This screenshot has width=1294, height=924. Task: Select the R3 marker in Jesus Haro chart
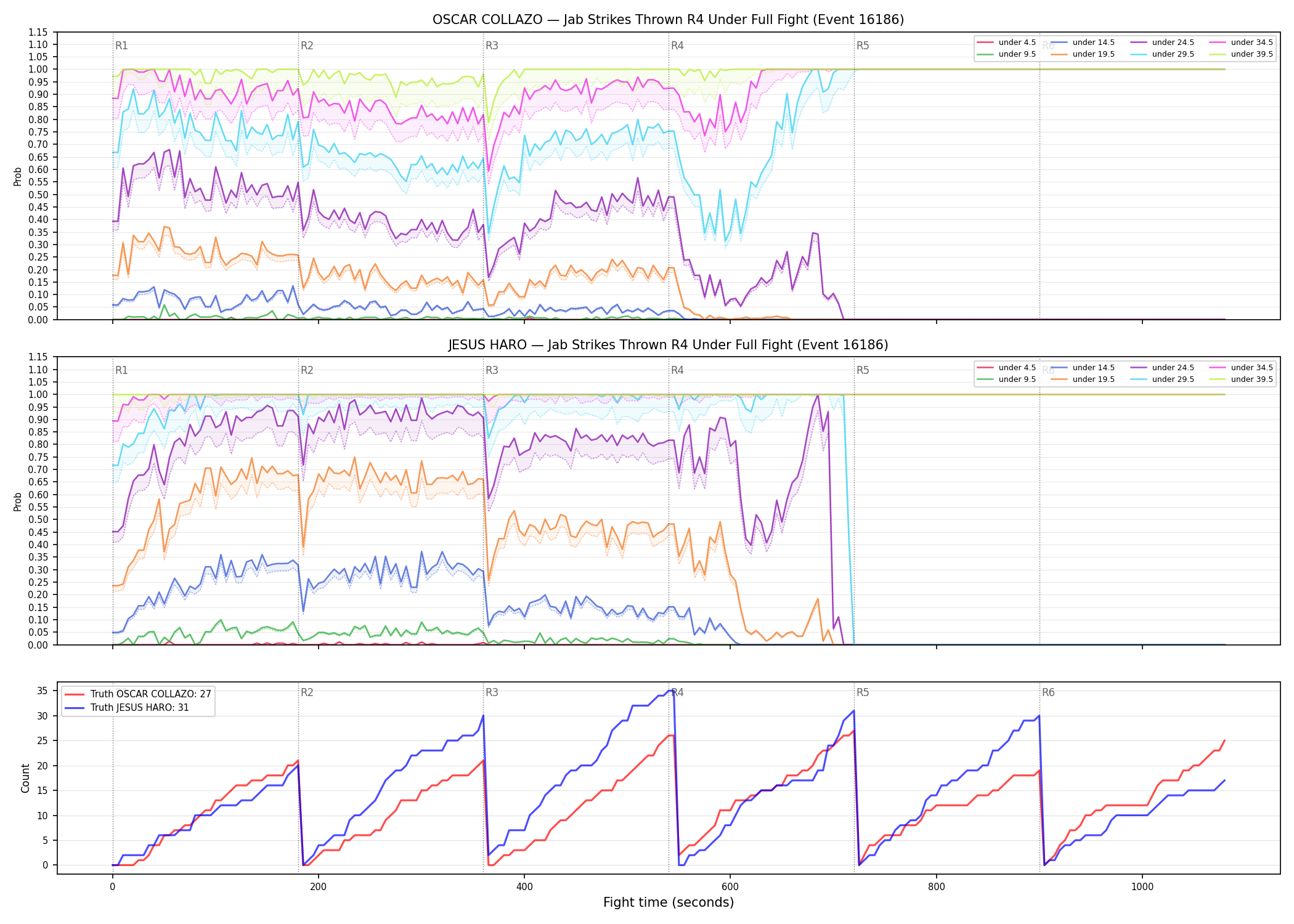tap(492, 370)
